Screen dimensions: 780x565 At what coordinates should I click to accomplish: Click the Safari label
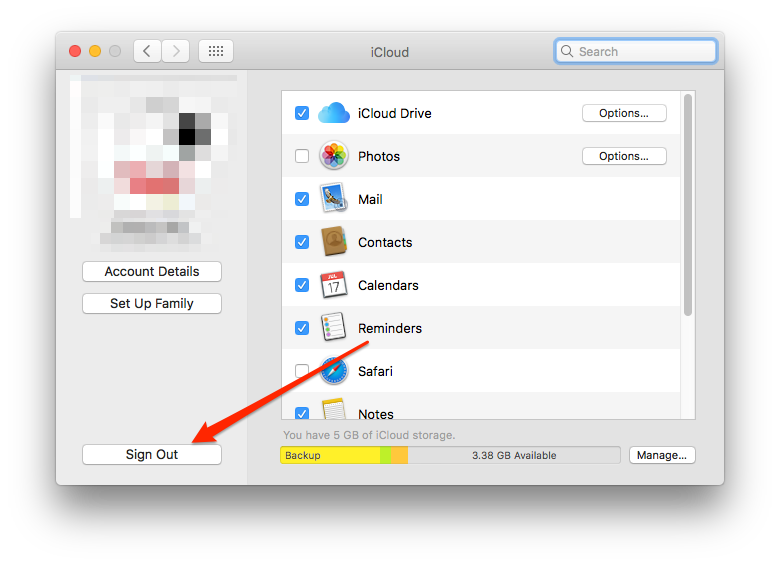375,372
